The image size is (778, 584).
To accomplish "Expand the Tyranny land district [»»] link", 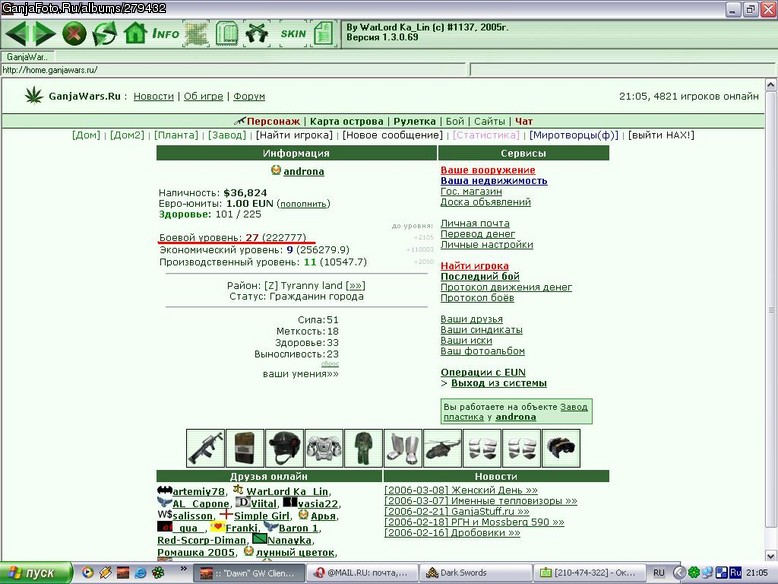I will coord(355,286).
